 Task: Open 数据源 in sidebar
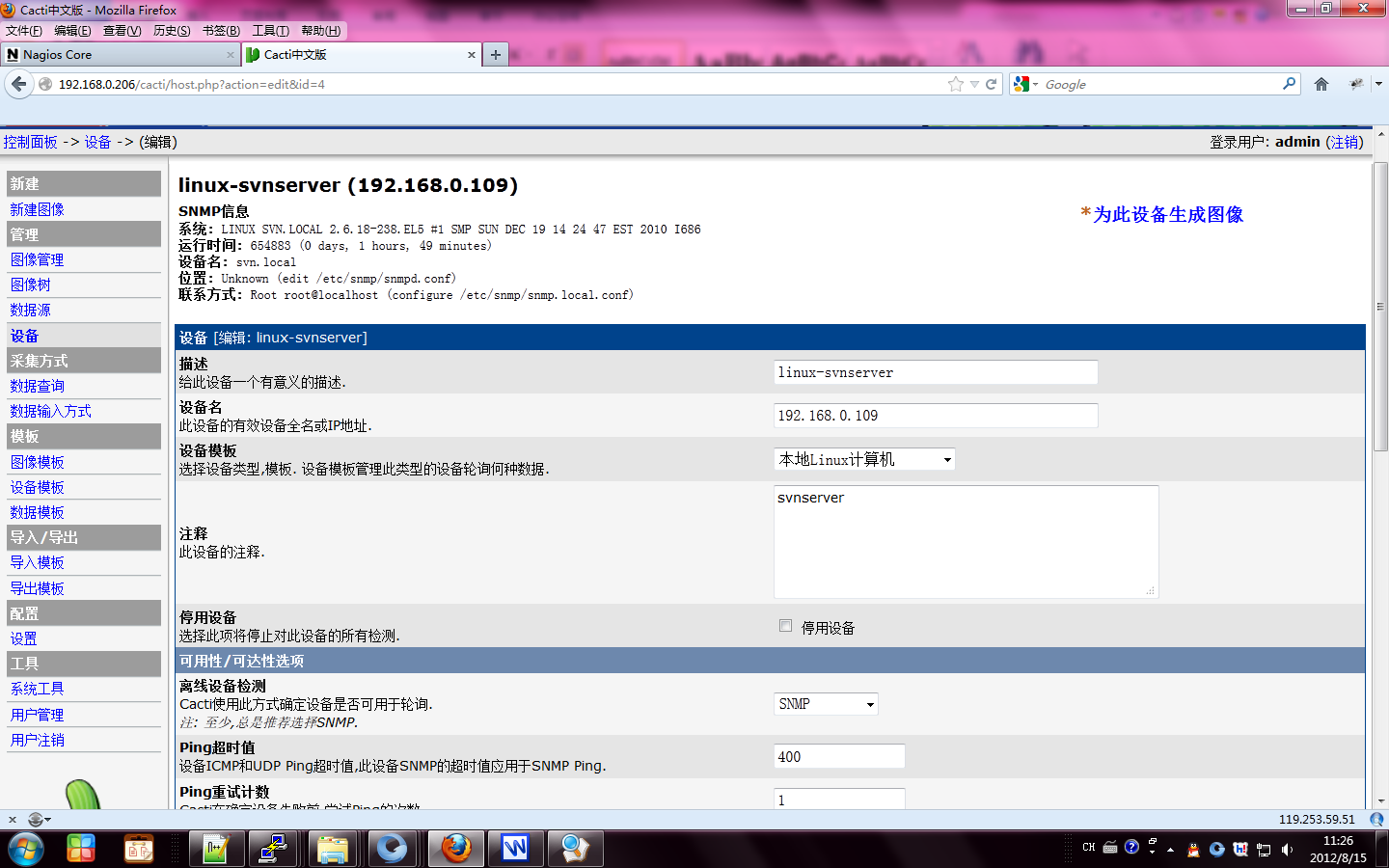[30, 310]
